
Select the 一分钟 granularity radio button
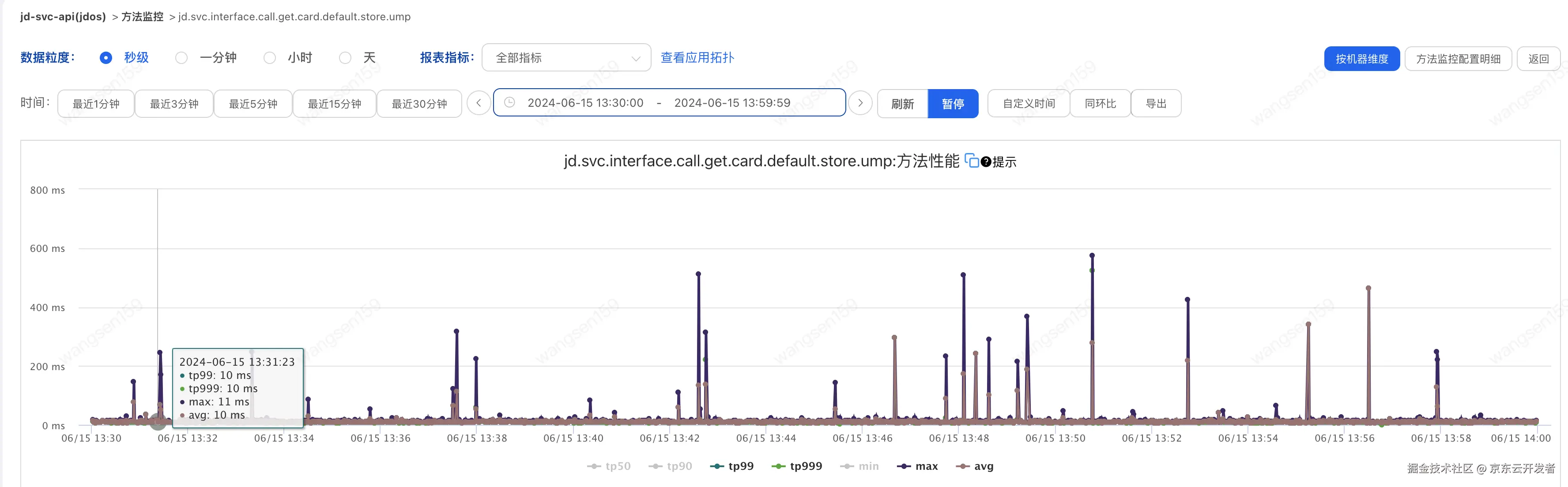(x=181, y=58)
